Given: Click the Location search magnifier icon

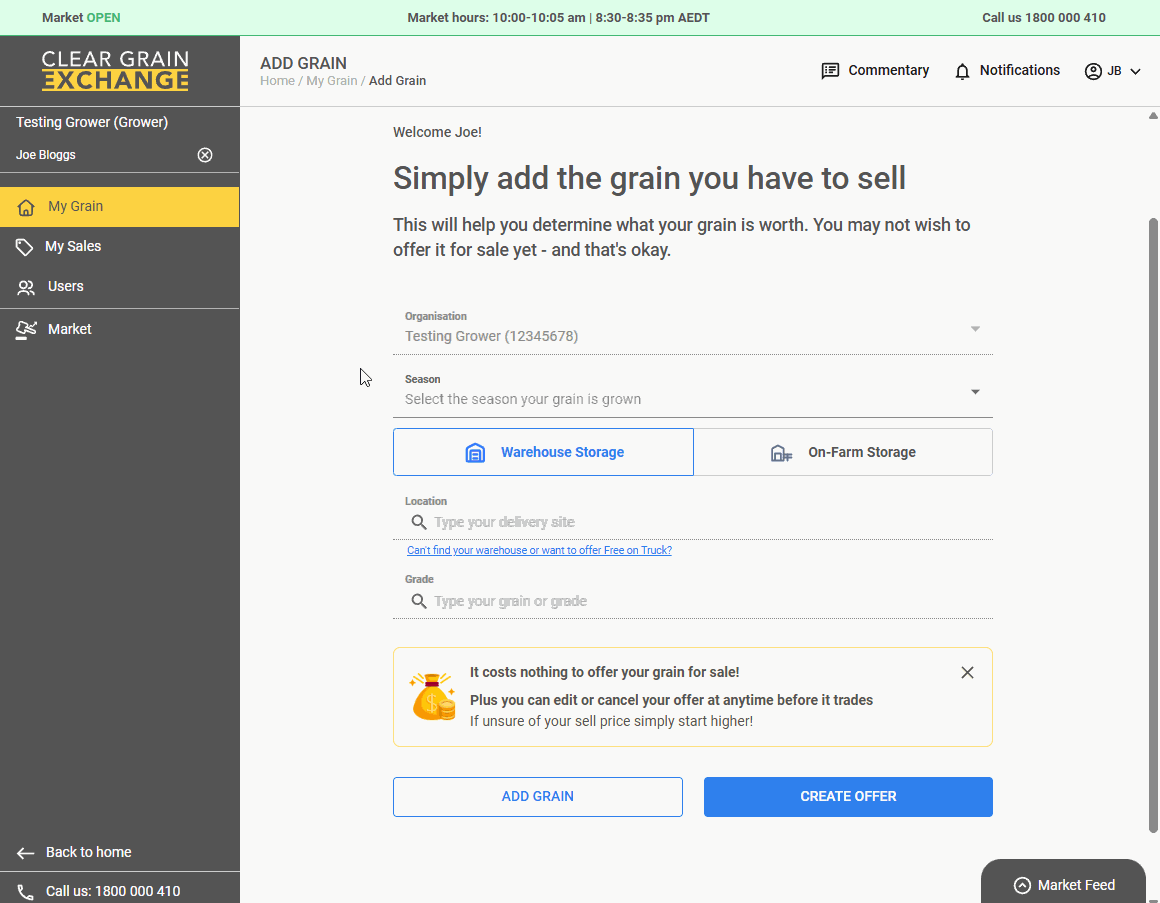Looking at the screenshot, I should pos(419,522).
